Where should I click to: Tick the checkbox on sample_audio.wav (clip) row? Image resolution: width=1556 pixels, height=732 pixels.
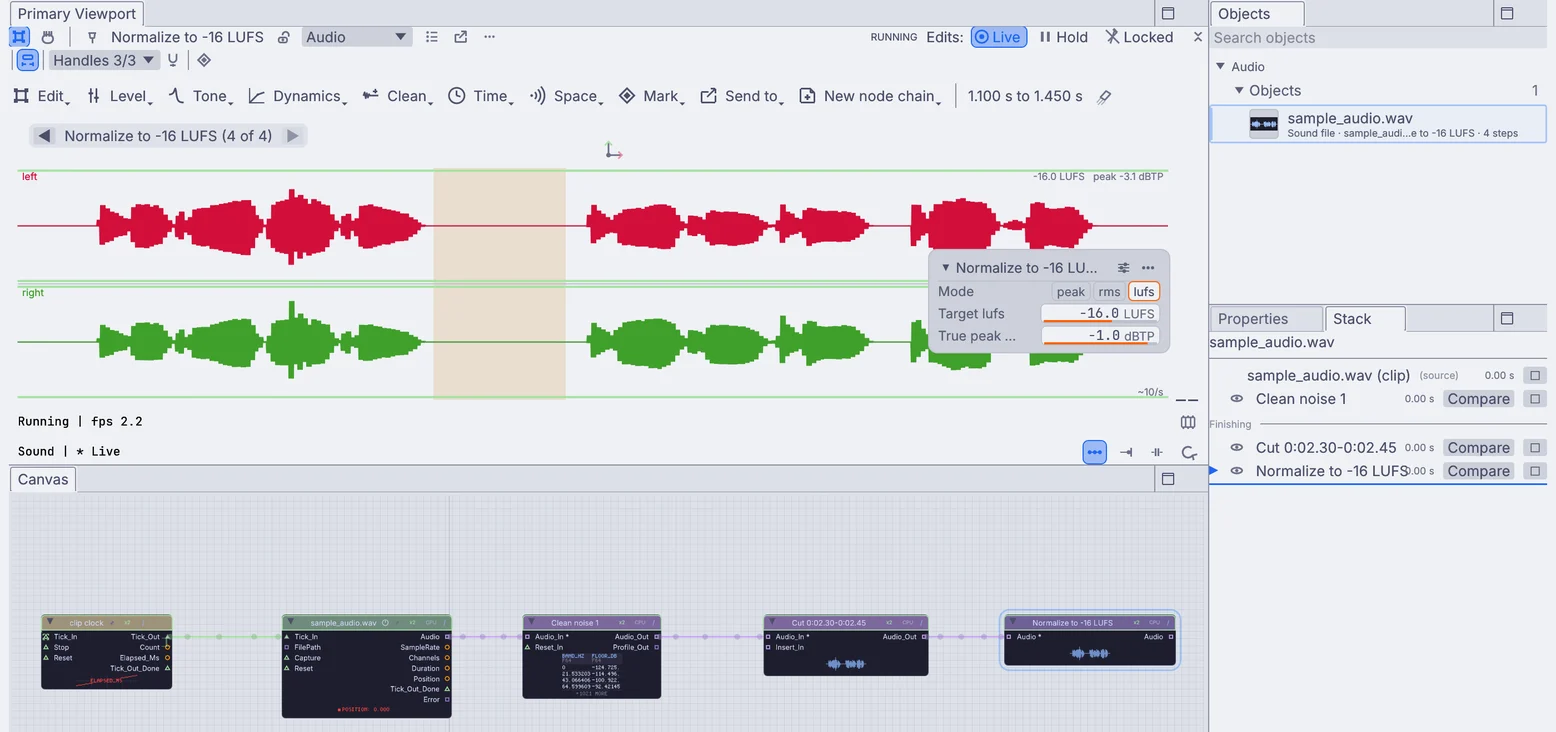(x=1535, y=376)
